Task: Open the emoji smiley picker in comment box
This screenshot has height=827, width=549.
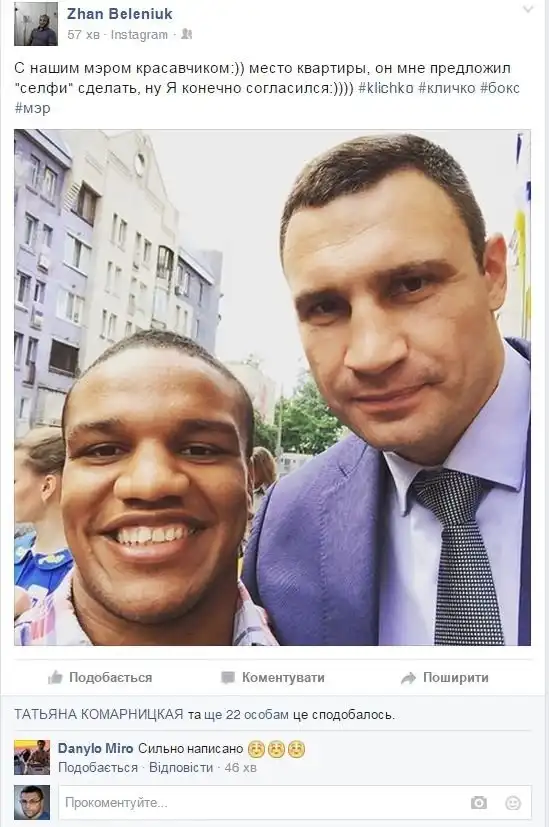Action: (x=513, y=803)
